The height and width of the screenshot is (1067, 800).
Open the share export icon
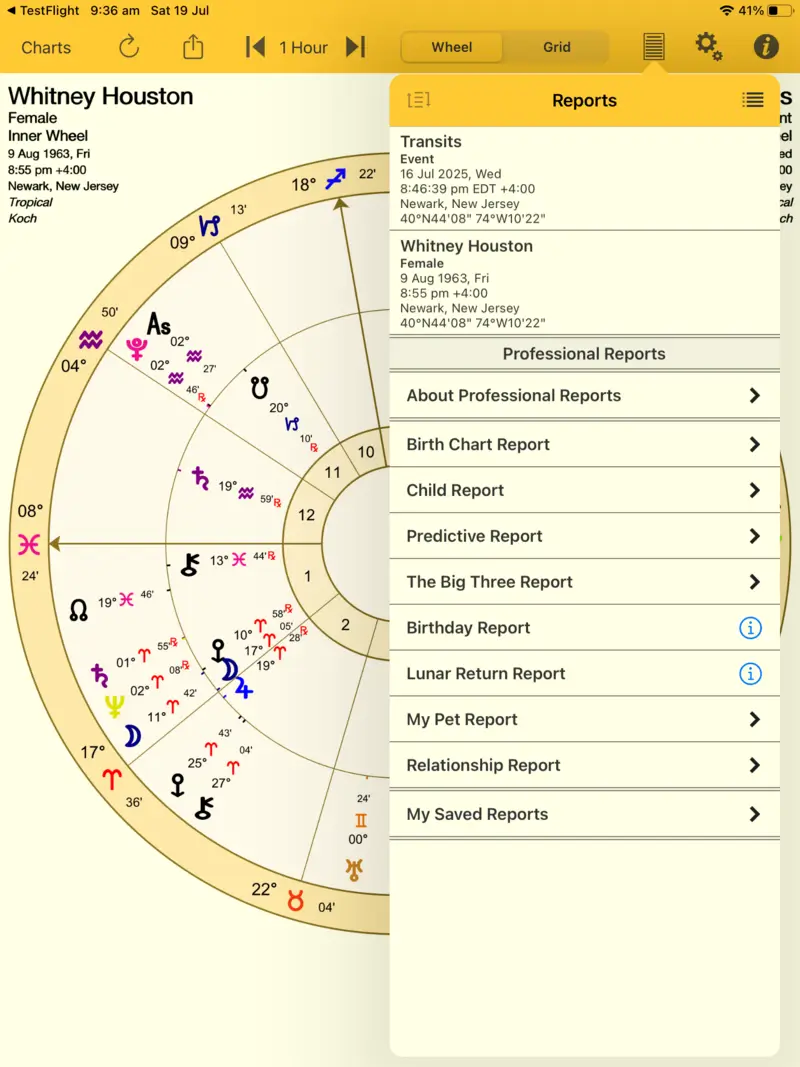(193, 47)
